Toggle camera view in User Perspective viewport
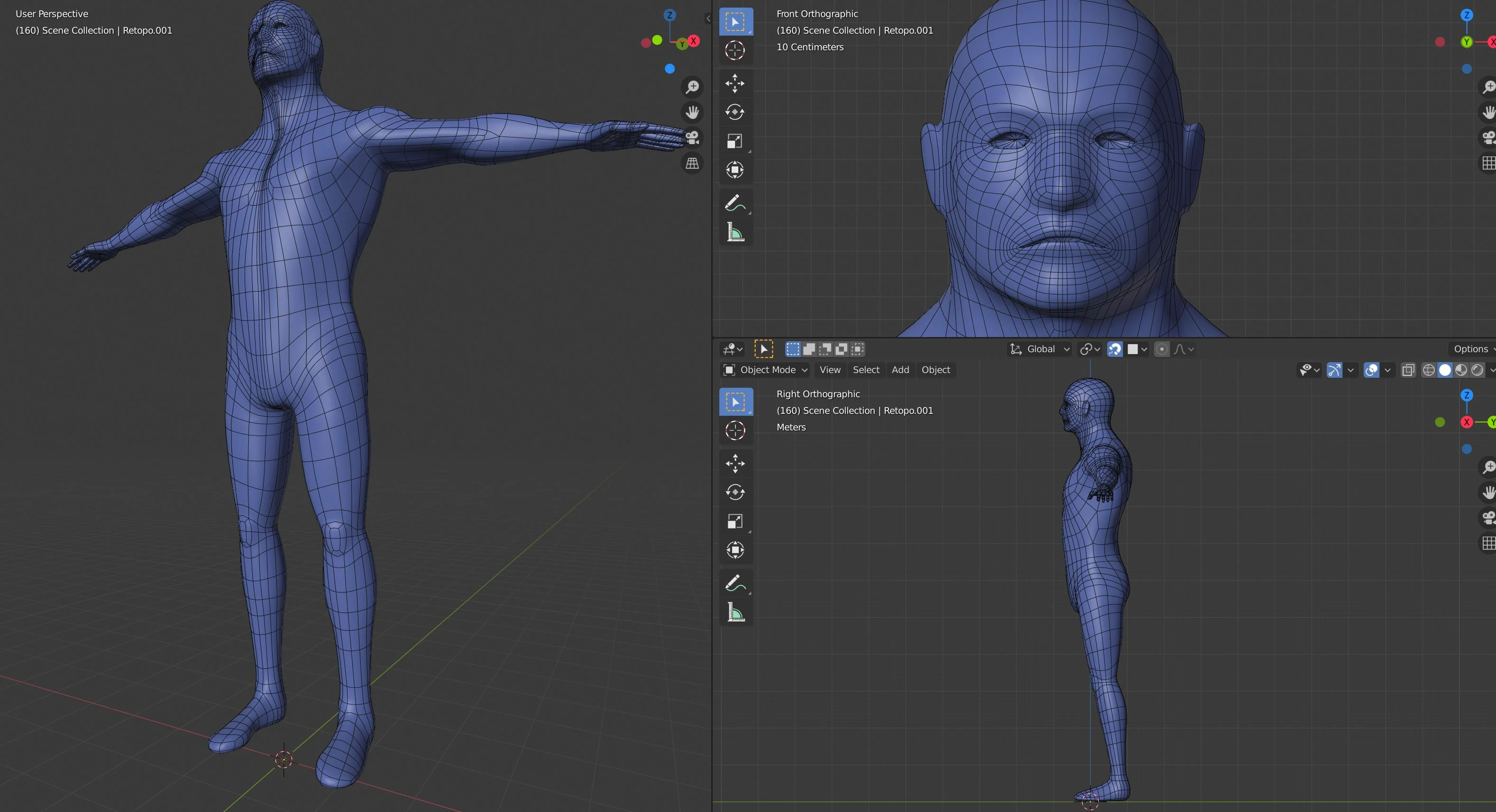The height and width of the screenshot is (812, 1496). [692, 138]
